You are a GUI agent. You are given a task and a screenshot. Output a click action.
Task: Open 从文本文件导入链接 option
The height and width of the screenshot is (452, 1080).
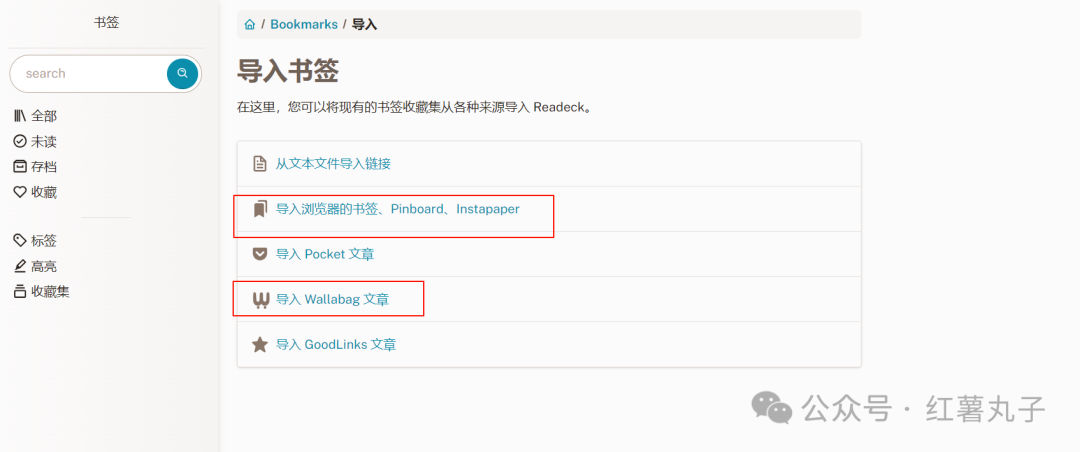click(333, 164)
